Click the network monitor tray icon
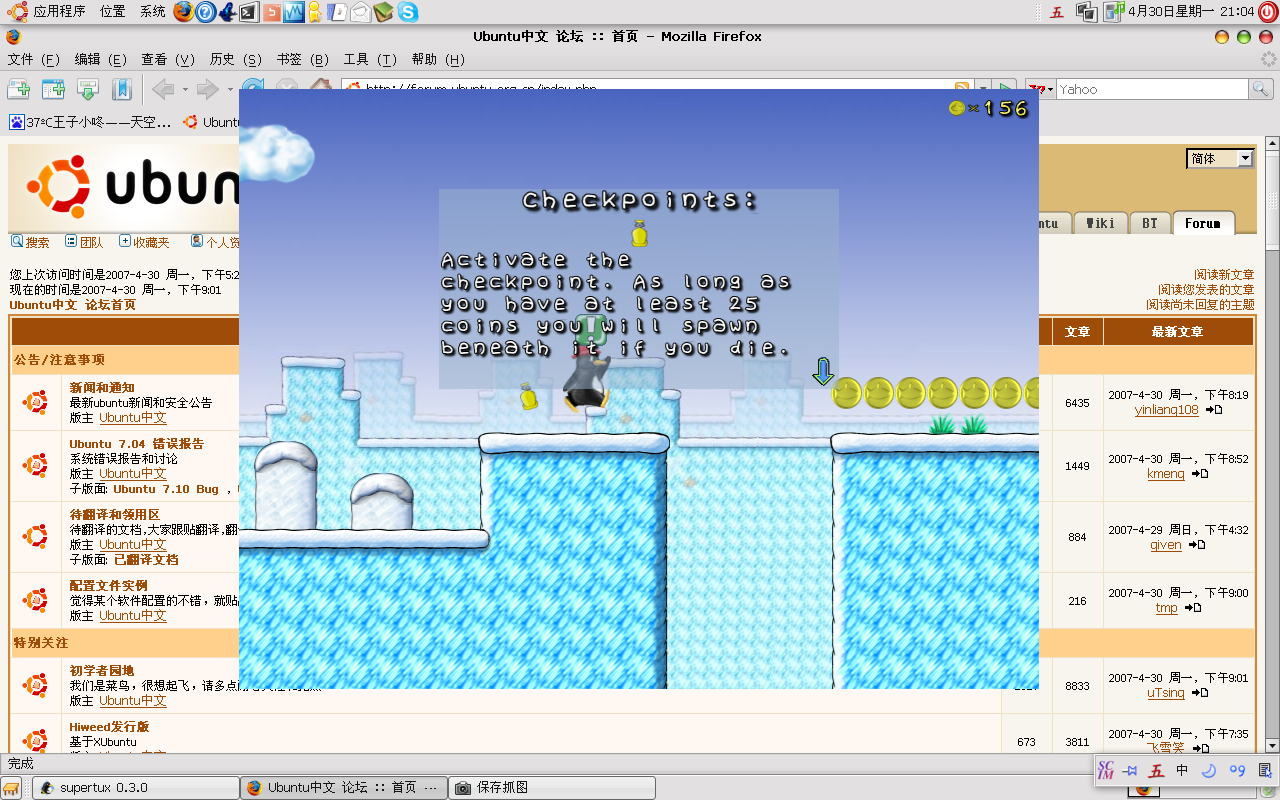This screenshot has width=1280, height=800. pyautogui.click(x=1086, y=12)
